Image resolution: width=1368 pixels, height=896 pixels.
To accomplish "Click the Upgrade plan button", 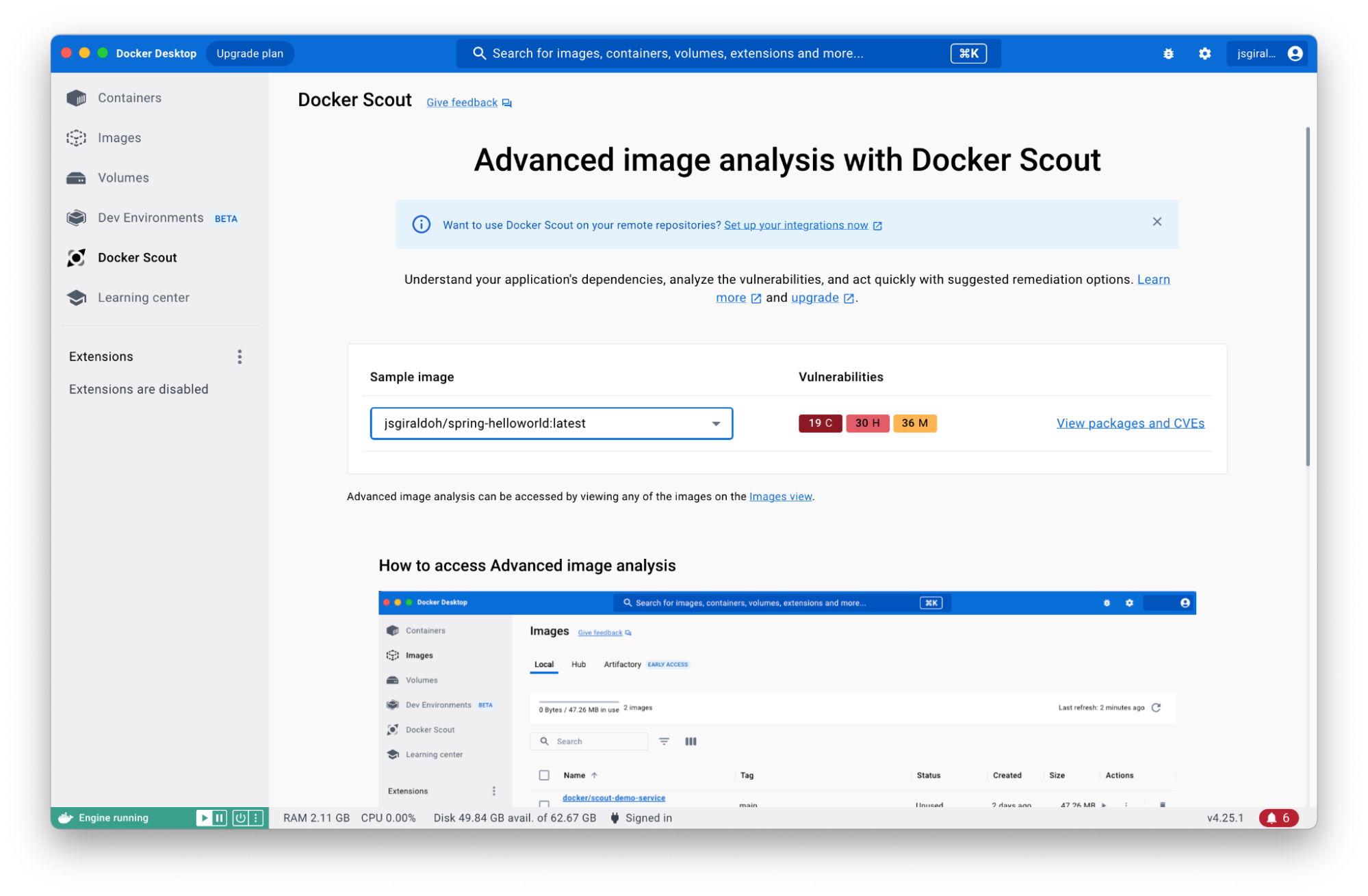I will [250, 53].
